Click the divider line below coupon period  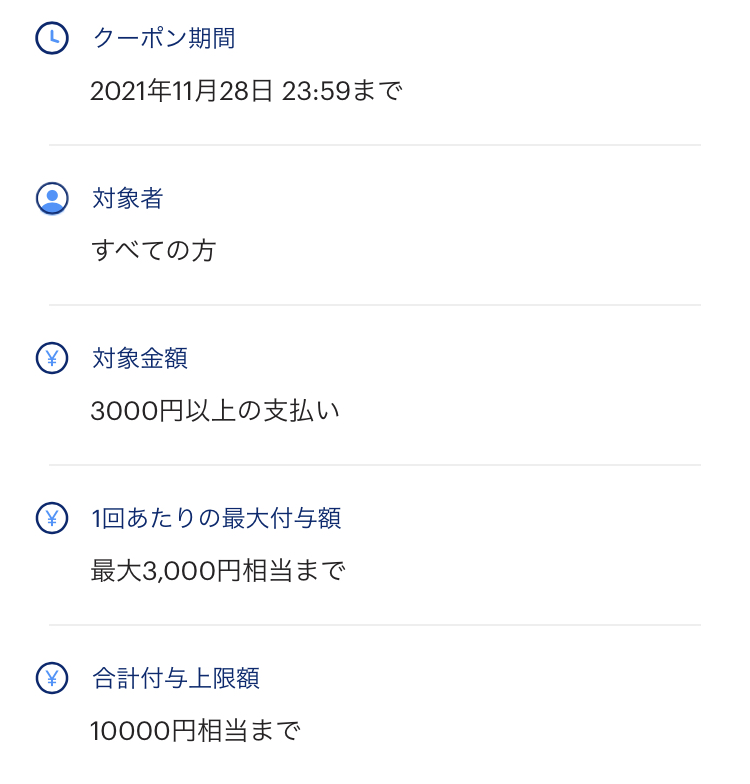point(375,145)
